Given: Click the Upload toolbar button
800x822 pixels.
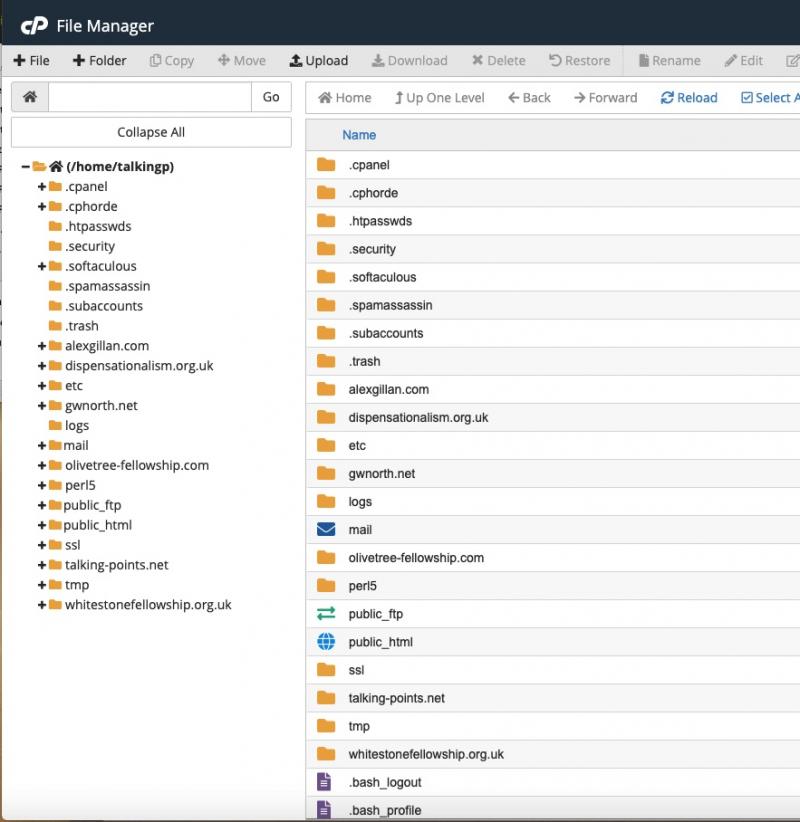Looking at the screenshot, I should point(319,61).
